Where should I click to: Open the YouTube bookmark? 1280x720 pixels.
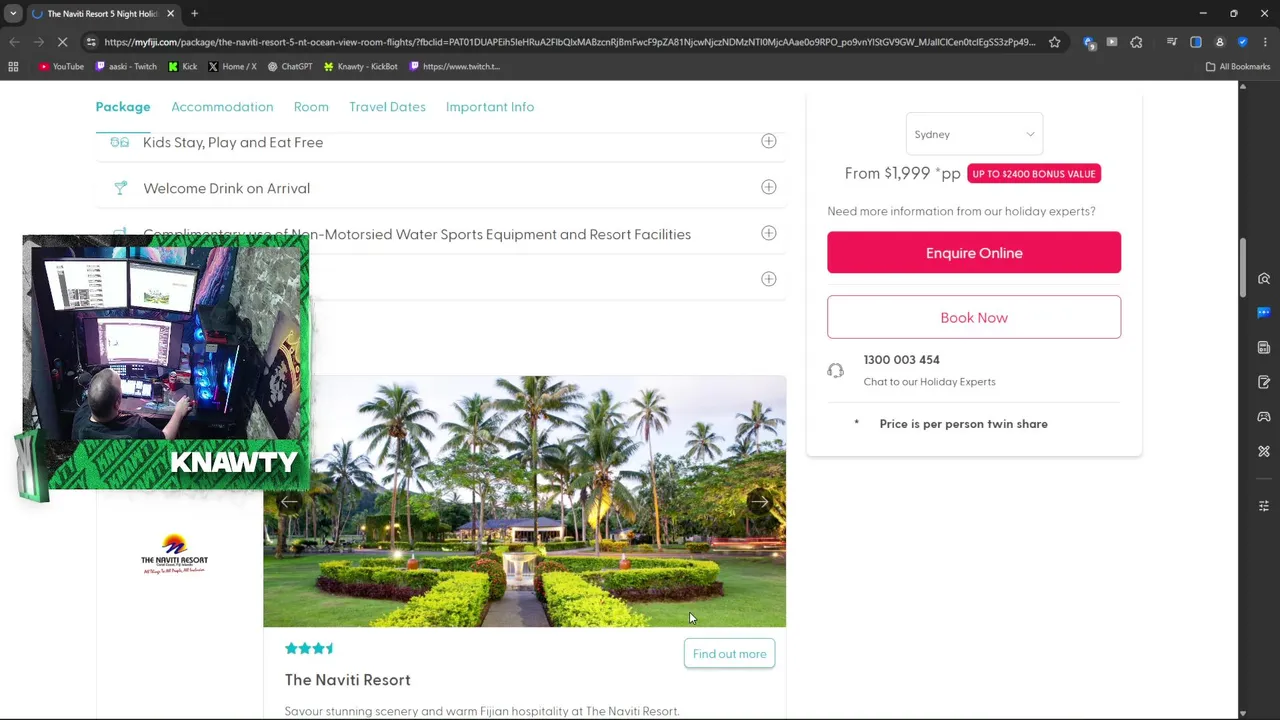[x=61, y=67]
